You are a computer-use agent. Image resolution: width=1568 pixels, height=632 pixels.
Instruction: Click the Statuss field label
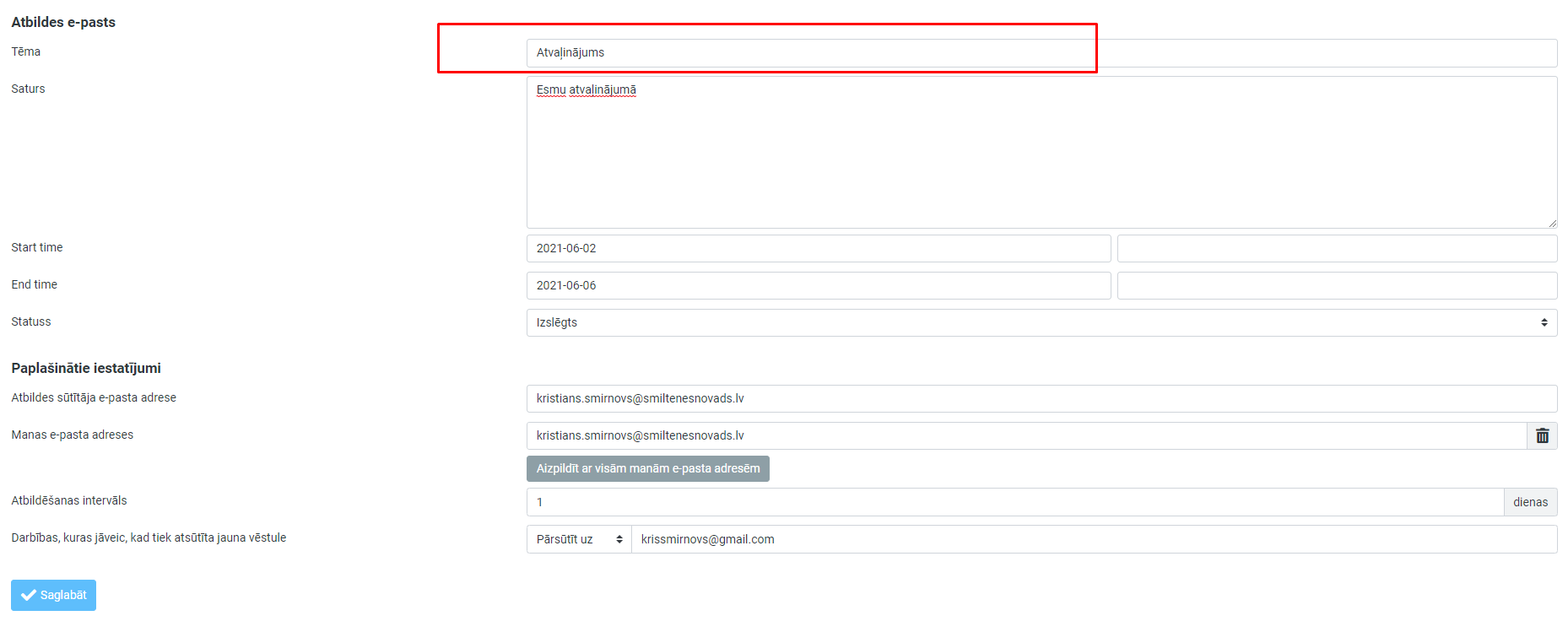31,321
